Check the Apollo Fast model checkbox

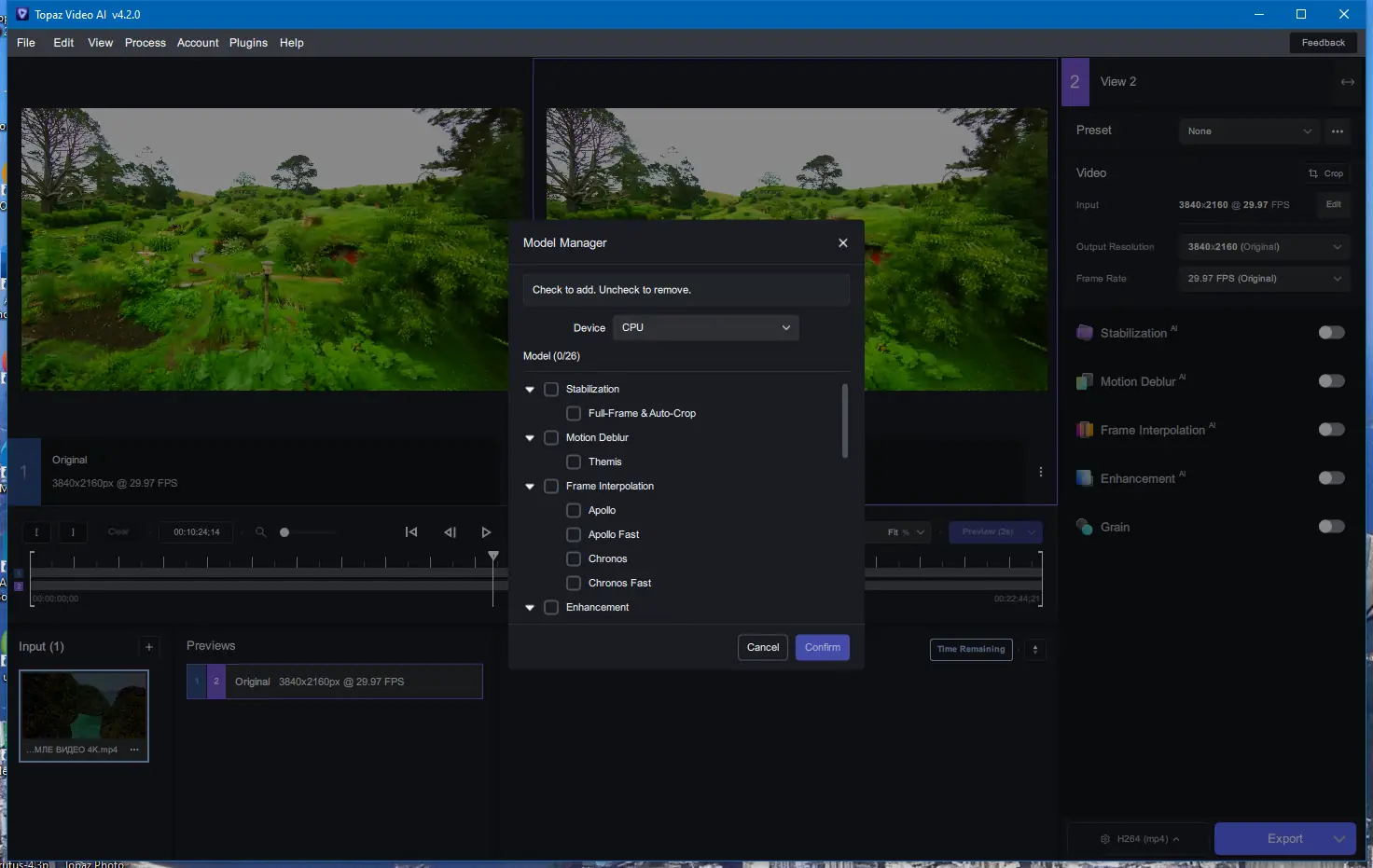point(574,535)
